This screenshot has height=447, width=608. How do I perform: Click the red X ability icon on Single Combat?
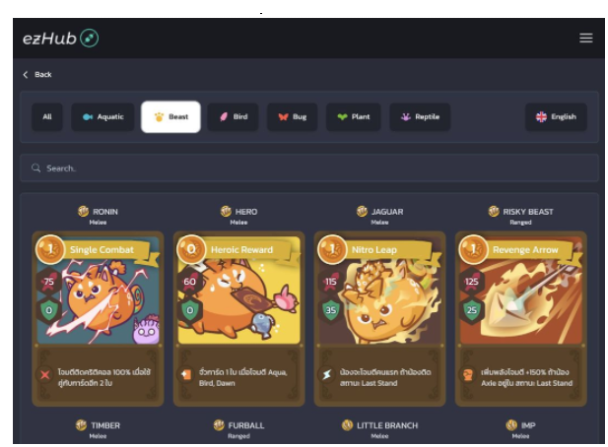point(45,375)
